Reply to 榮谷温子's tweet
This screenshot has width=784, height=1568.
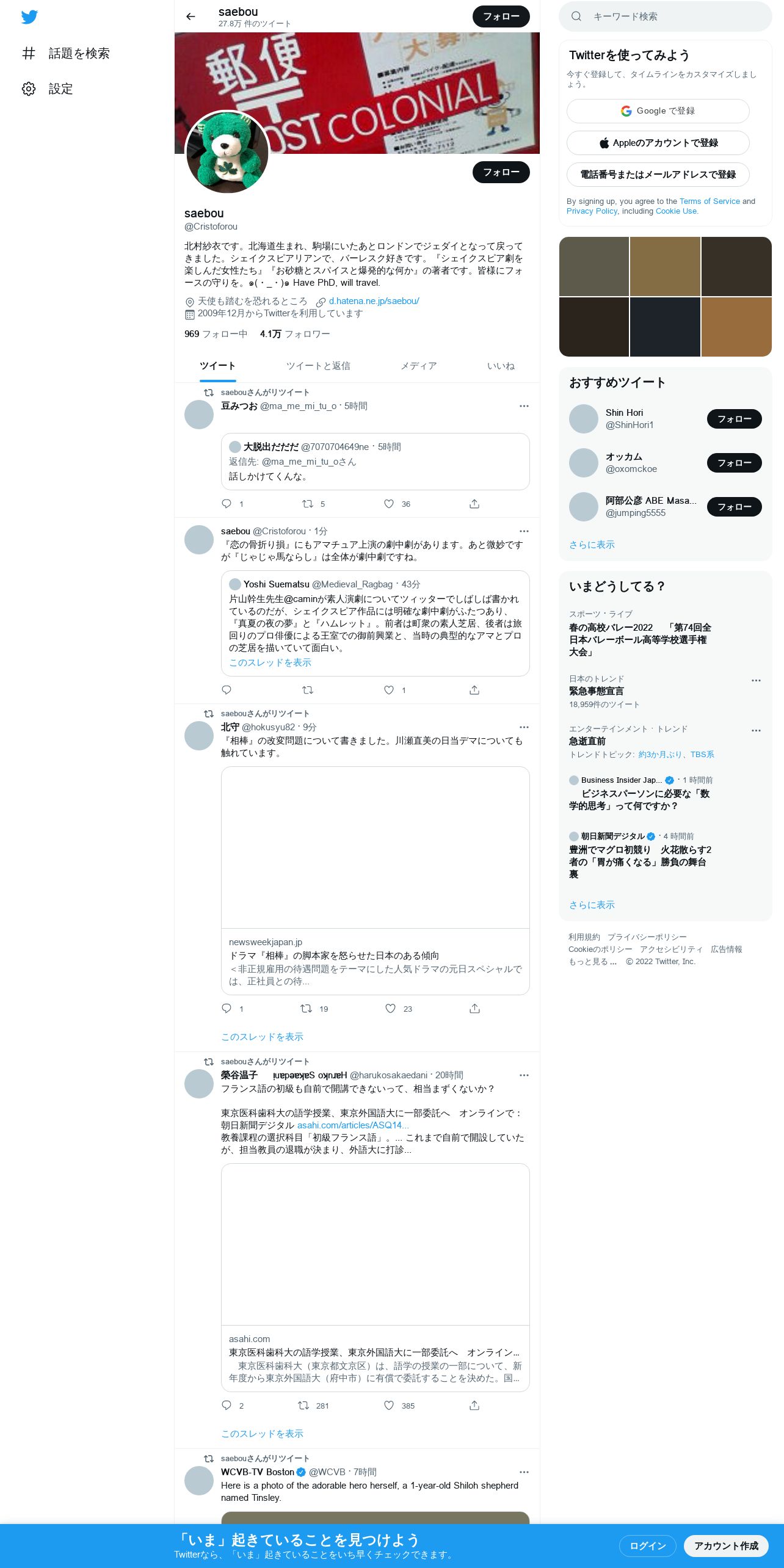click(x=227, y=1406)
